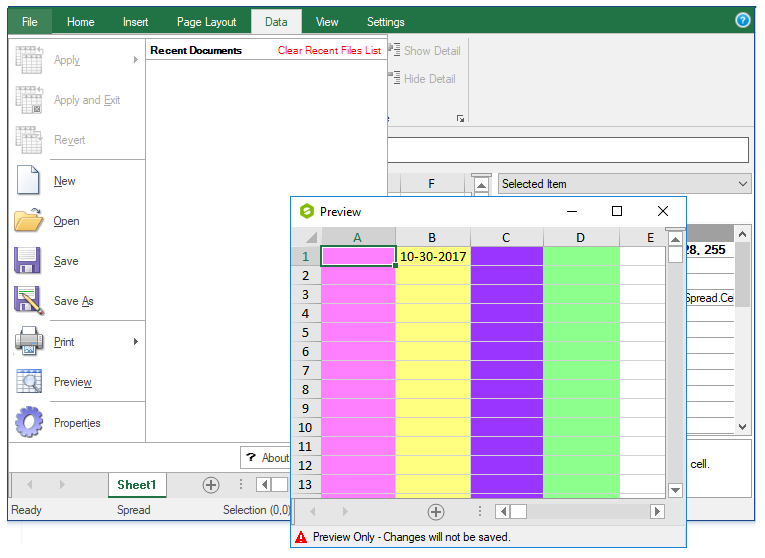Click the Open folder icon
Screen dimensions: 765x558
point(29,220)
